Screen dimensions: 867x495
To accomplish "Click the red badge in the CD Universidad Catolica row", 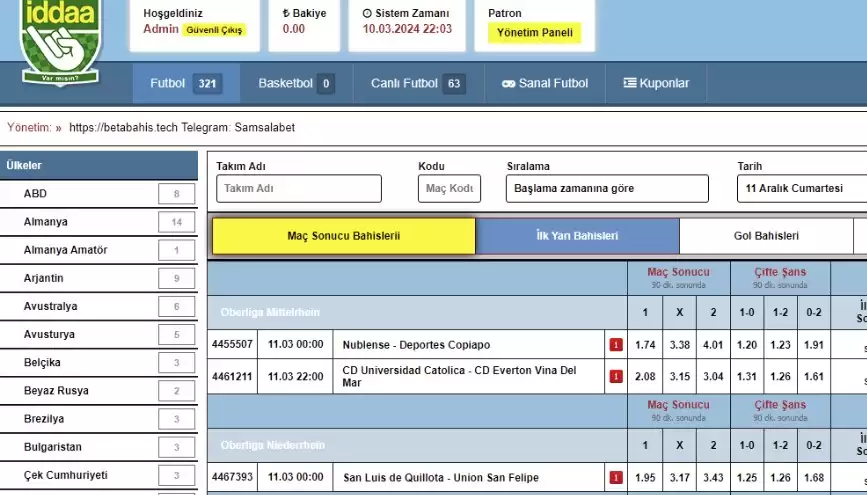I will point(615,377).
